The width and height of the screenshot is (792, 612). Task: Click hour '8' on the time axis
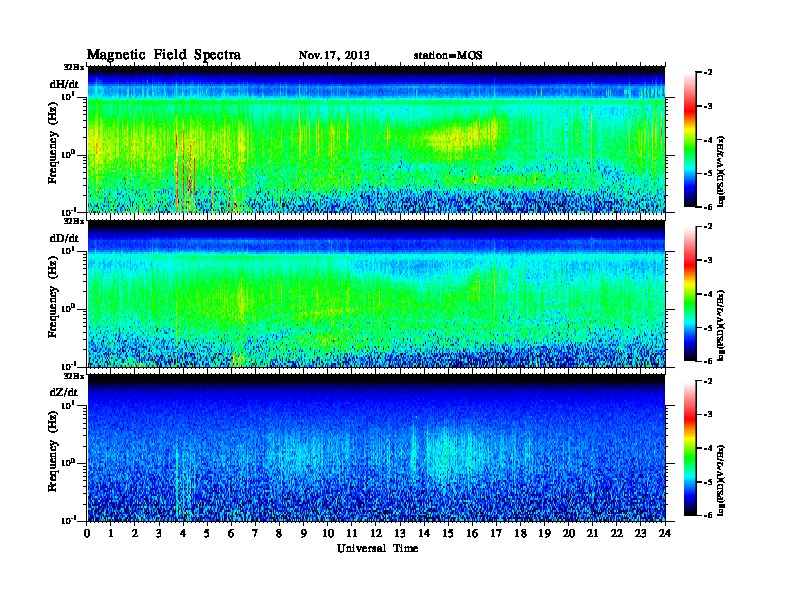point(280,533)
